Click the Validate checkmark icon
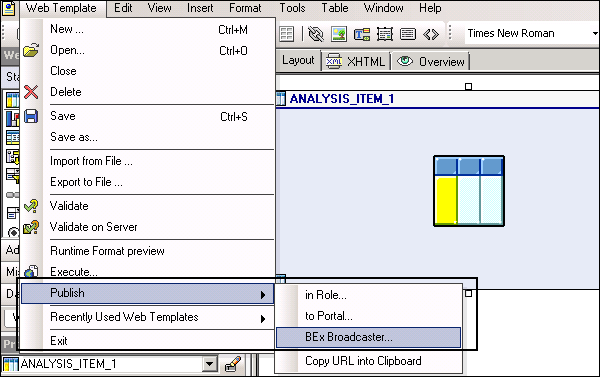Viewport: 600px width, 377px height. tap(31, 206)
